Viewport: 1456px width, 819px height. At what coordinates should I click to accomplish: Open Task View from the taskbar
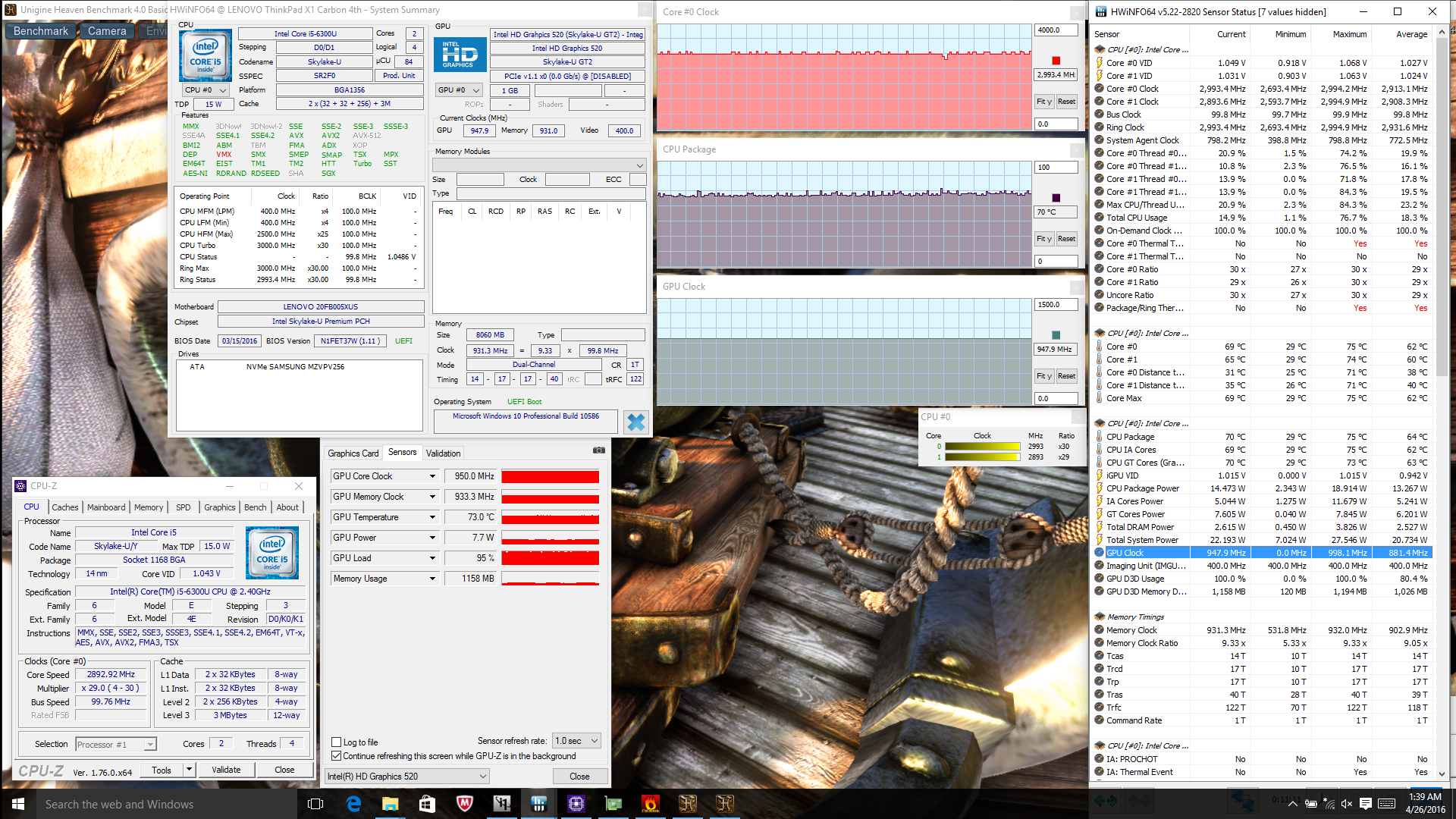[x=315, y=804]
